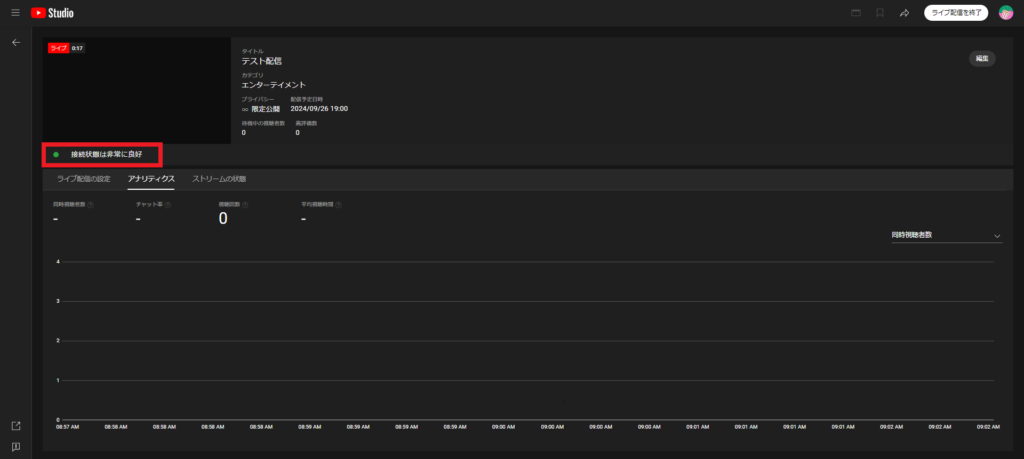Select the アナリティクス tab

tap(151, 179)
